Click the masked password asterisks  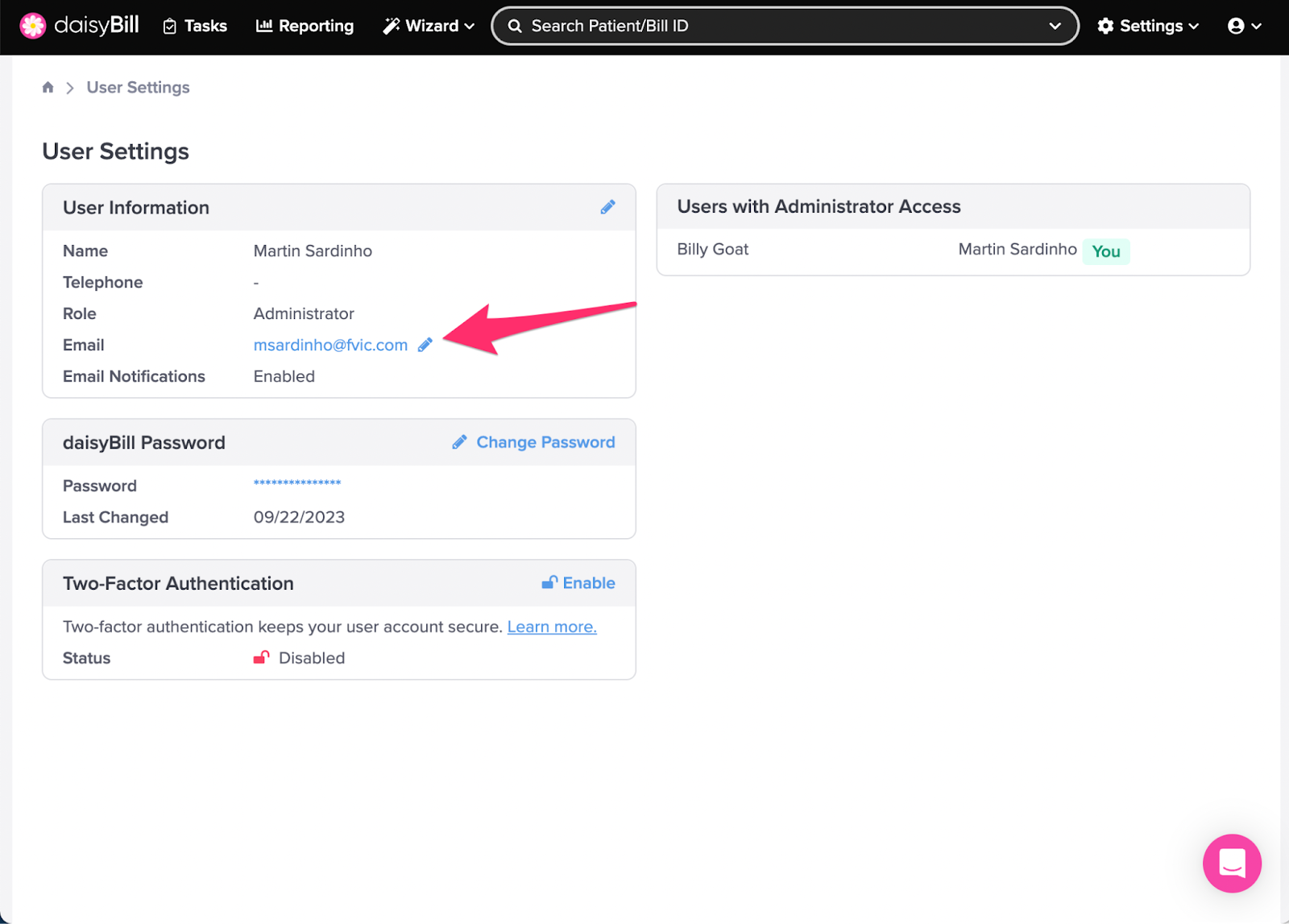tap(297, 483)
